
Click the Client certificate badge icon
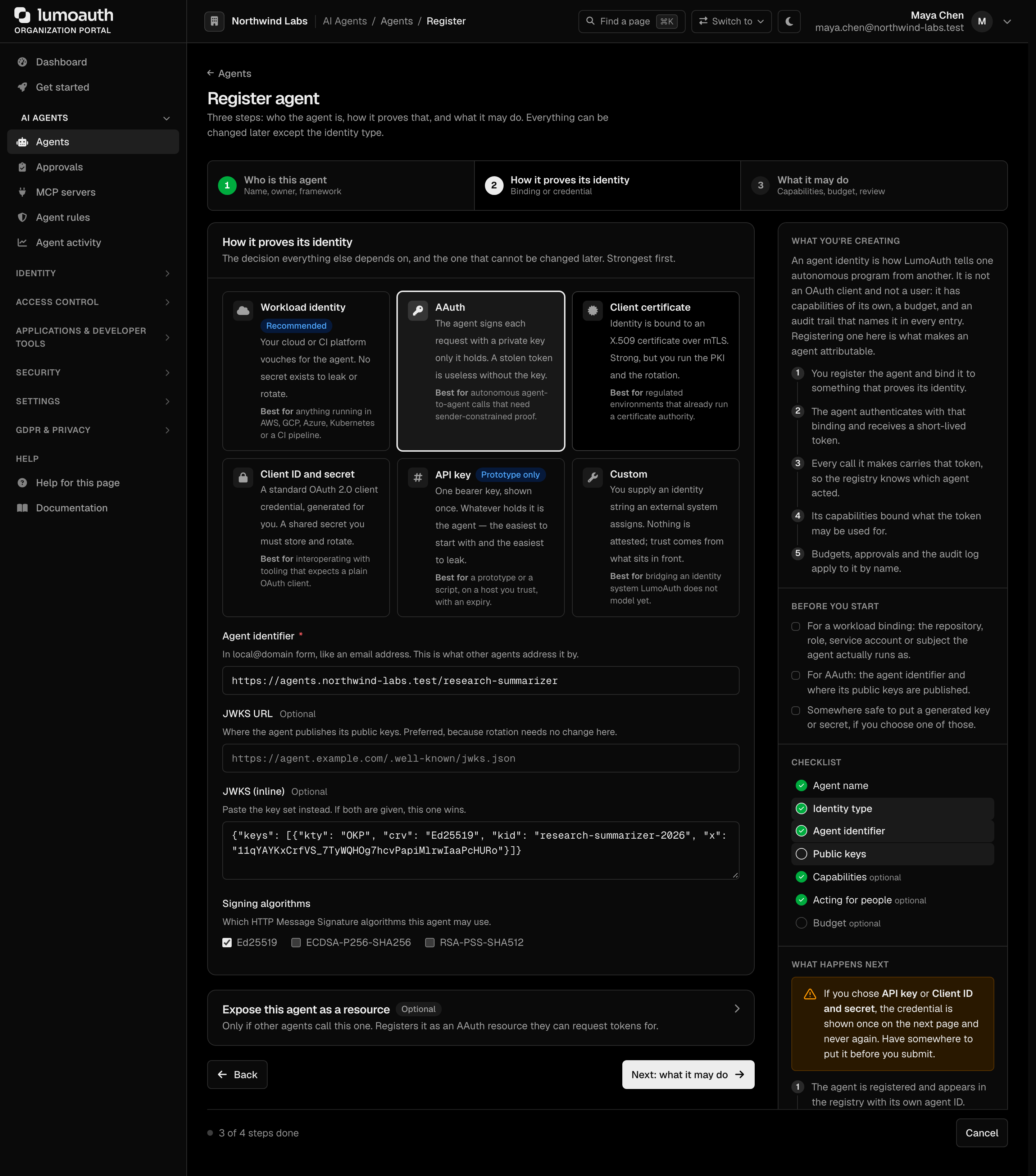click(x=593, y=311)
